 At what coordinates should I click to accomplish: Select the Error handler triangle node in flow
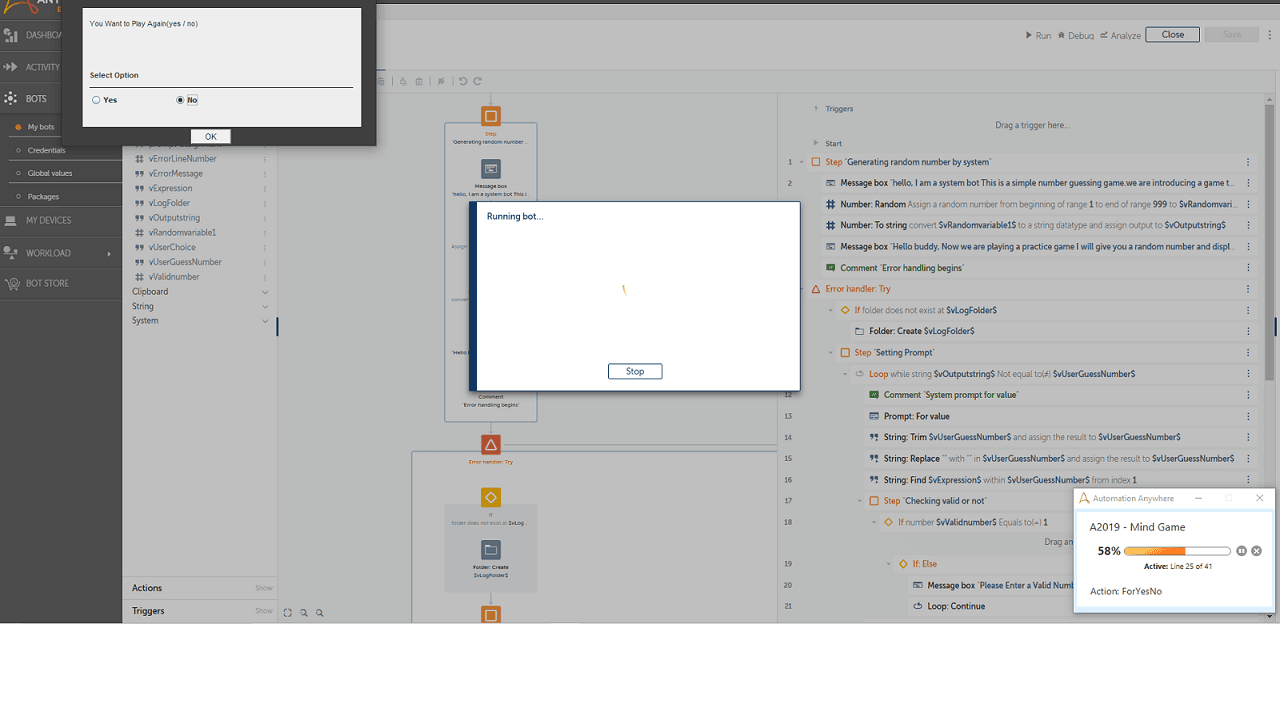point(490,444)
